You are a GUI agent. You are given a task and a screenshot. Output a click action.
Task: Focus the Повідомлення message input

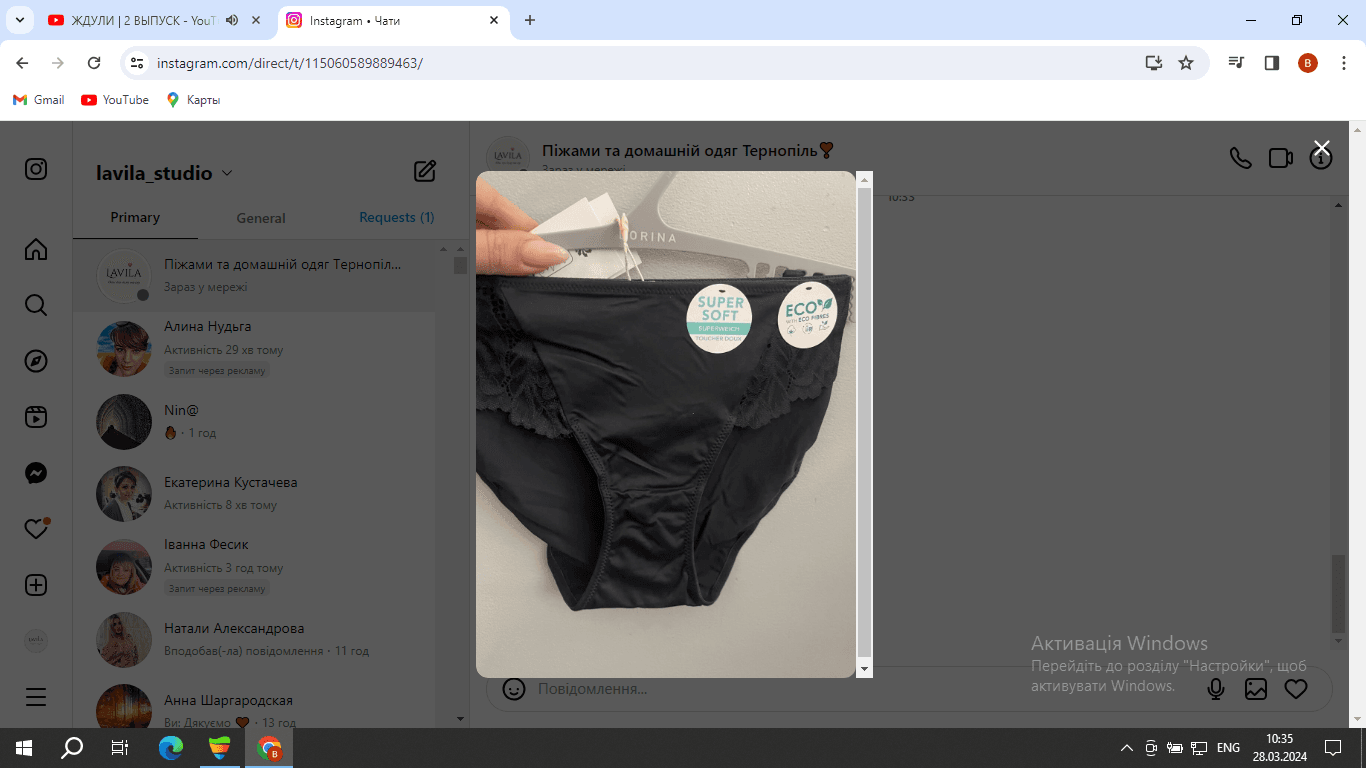(860, 689)
